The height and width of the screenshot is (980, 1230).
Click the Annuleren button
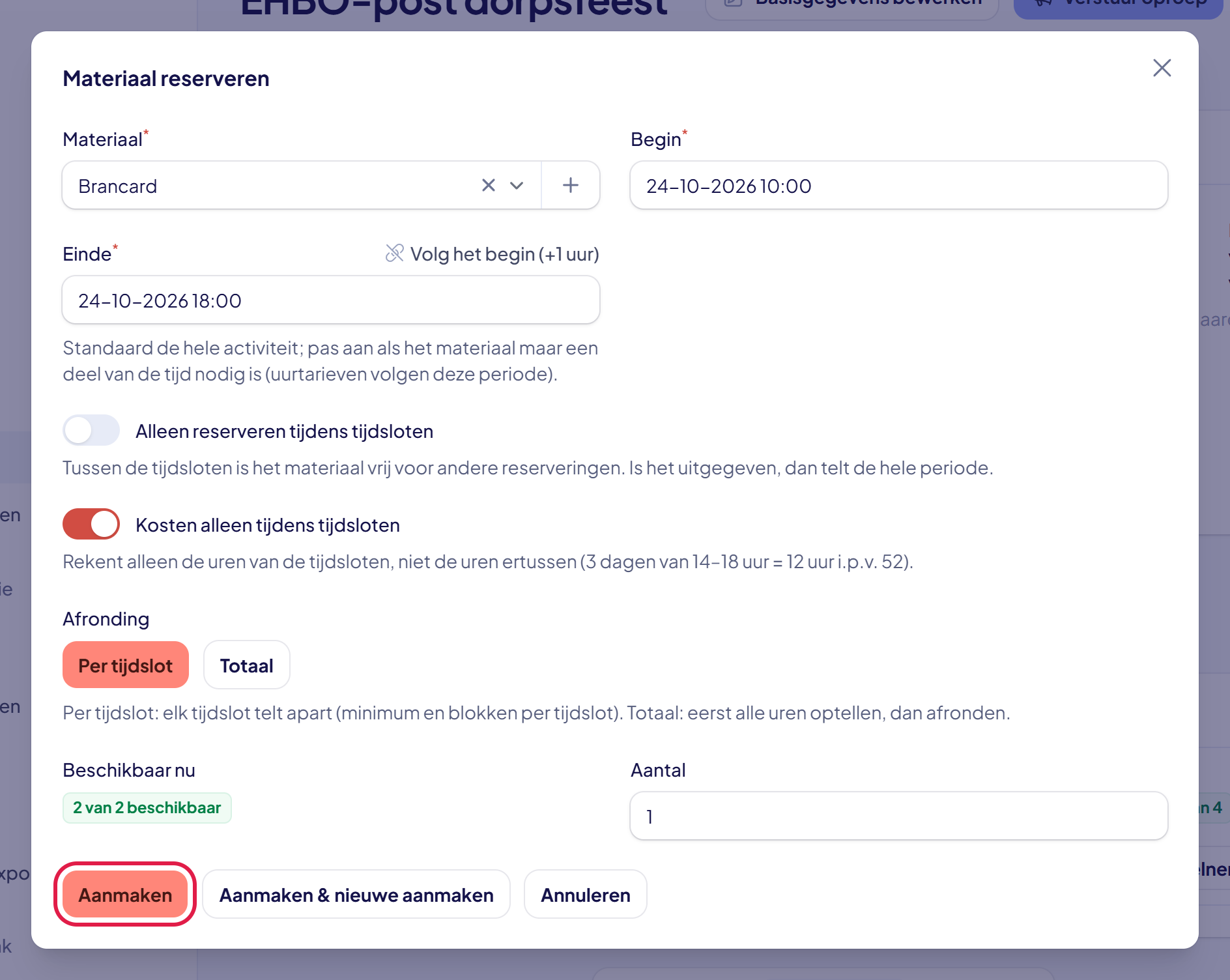(585, 895)
